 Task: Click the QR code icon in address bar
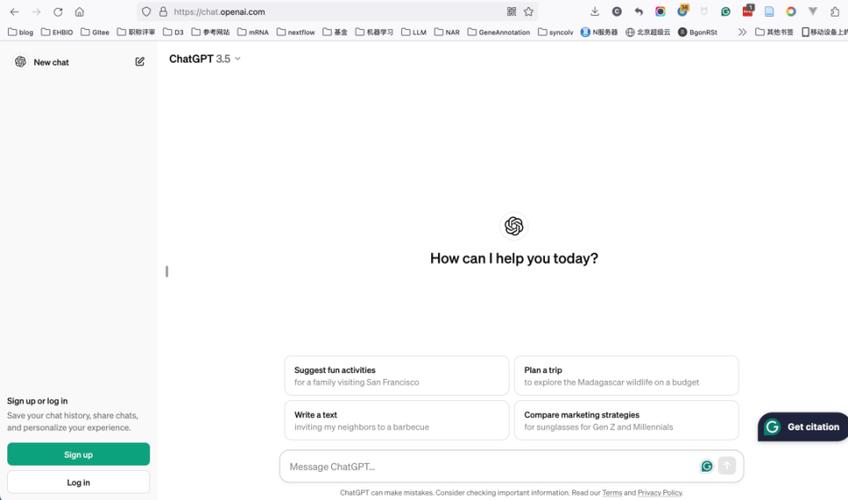(511, 11)
